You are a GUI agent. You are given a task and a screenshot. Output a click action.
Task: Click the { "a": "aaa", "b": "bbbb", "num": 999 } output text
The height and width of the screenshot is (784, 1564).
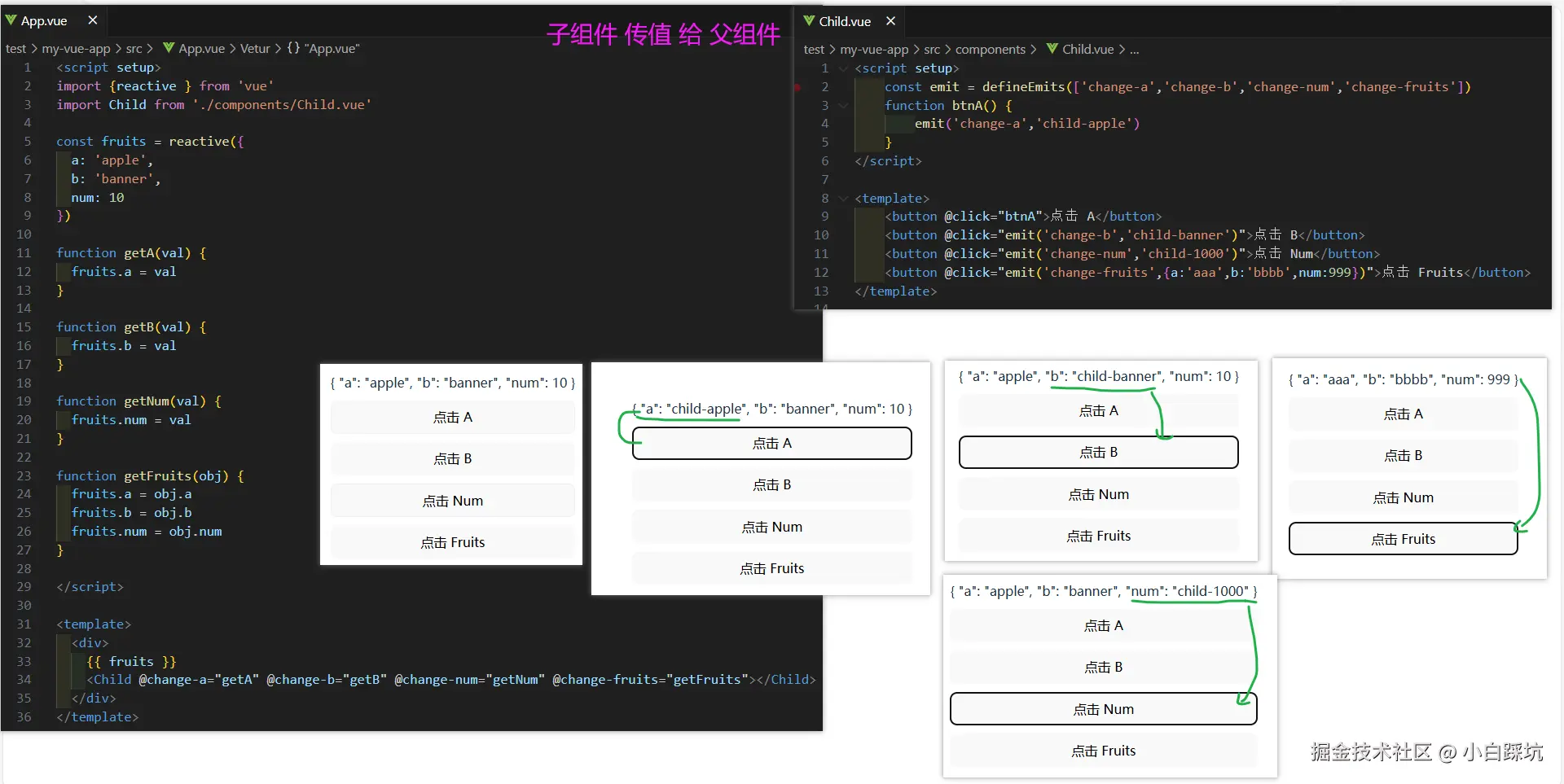[x=1404, y=379]
